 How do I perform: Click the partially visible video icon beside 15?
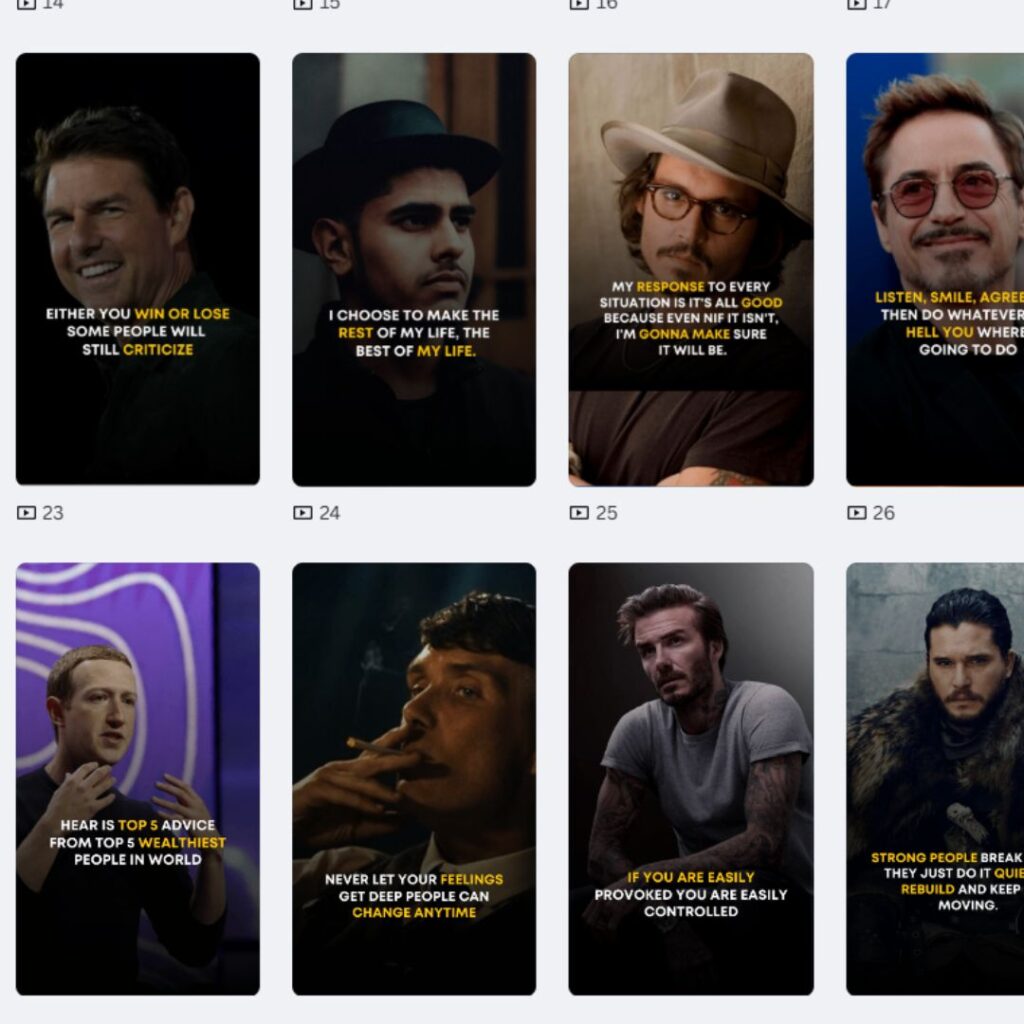click(x=302, y=4)
